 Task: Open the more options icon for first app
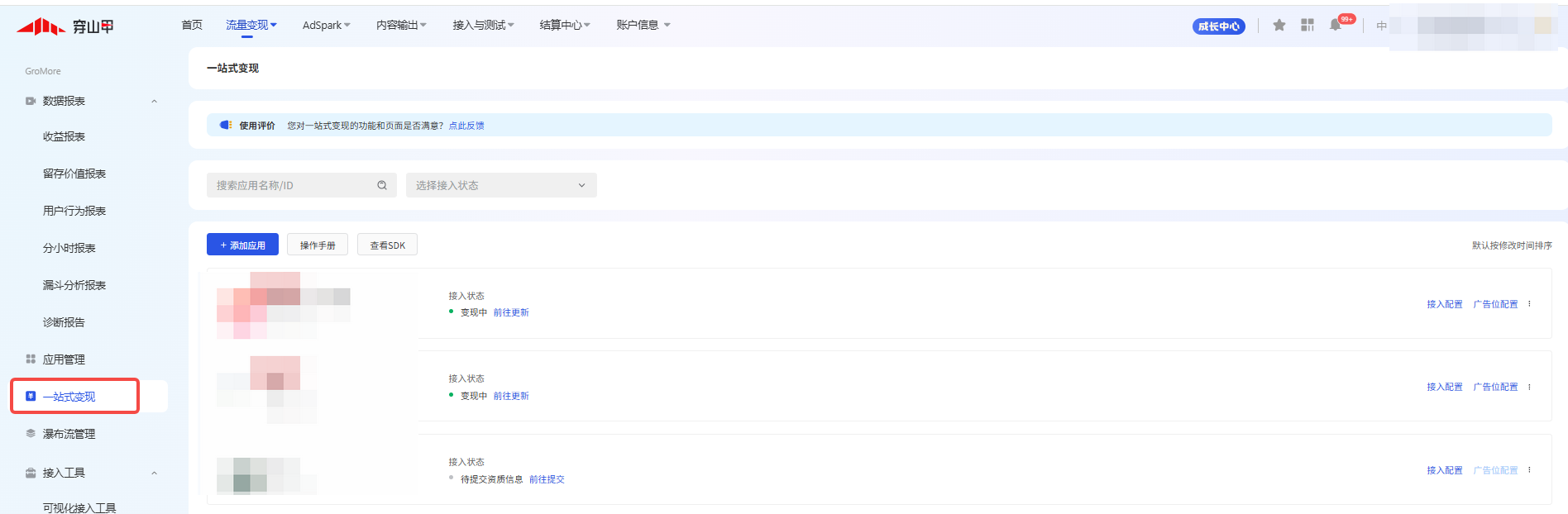pyautogui.click(x=1529, y=304)
